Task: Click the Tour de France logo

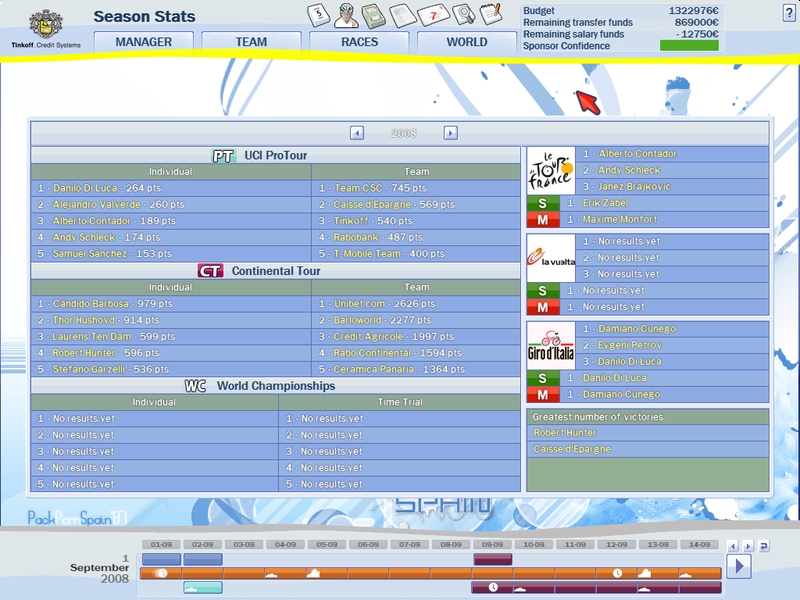Action: (550, 170)
